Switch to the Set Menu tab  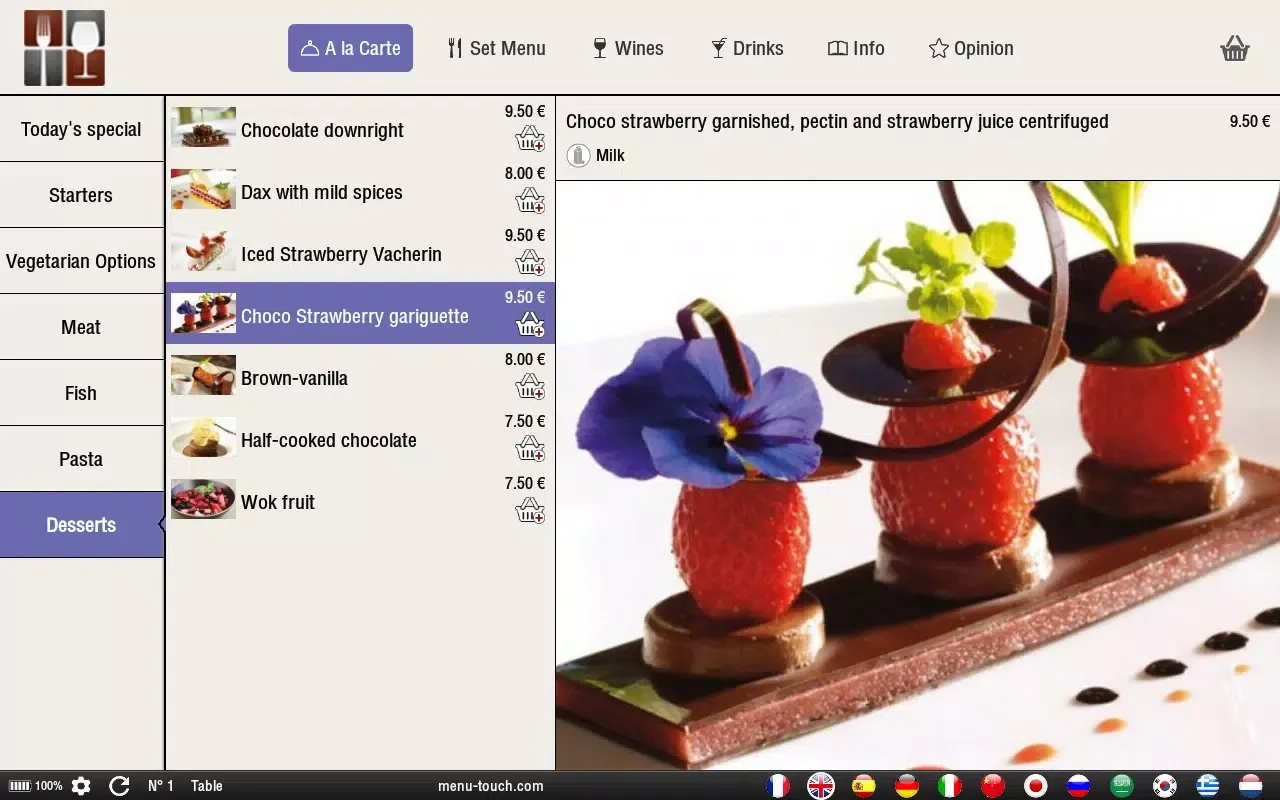[497, 48]
